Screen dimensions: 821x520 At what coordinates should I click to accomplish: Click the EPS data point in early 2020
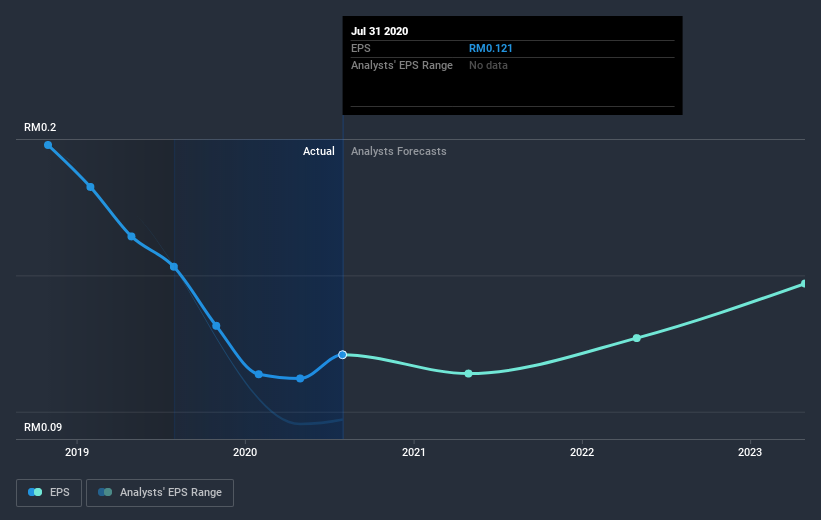point(259,374)
